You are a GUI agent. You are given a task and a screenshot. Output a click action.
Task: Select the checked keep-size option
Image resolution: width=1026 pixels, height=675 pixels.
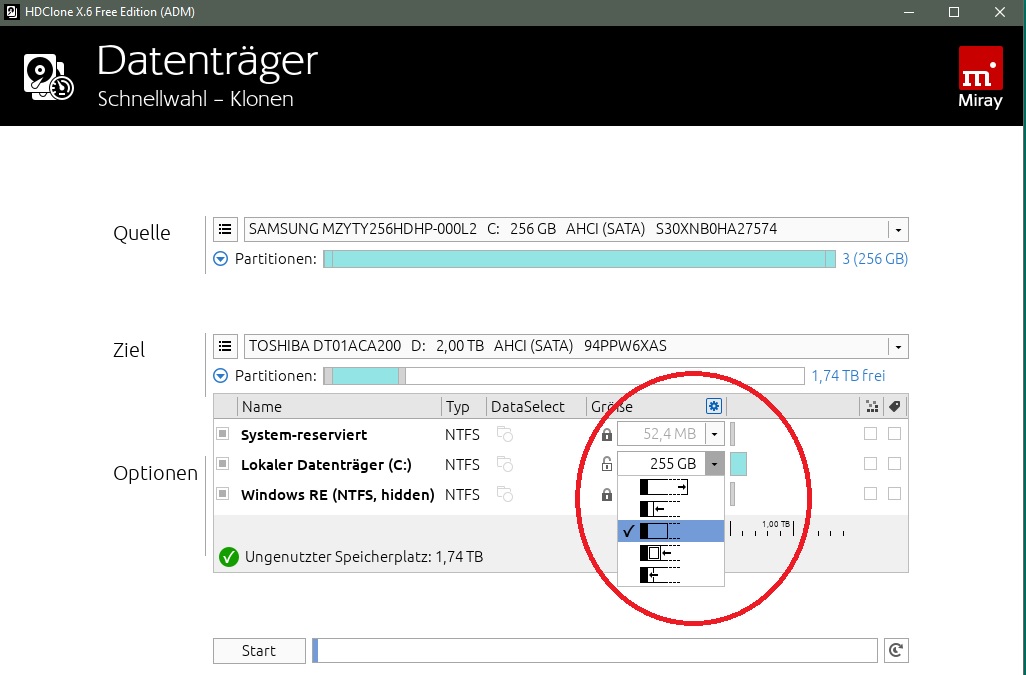click(x=671, y=531)
